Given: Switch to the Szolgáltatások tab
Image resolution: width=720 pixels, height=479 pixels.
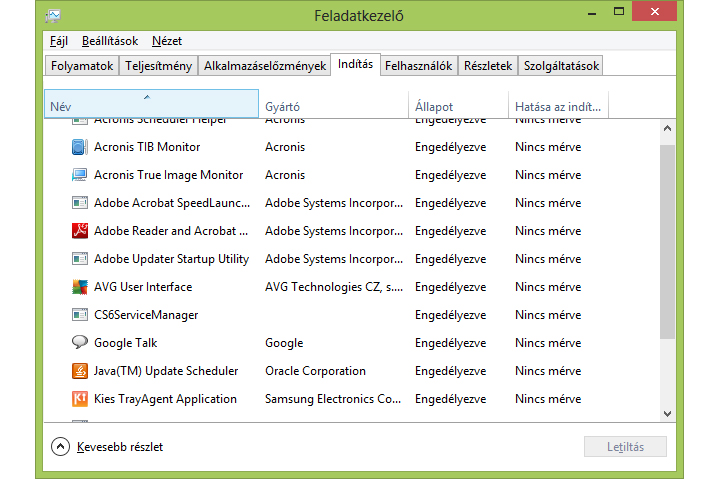Looking at the screenshot, I should 560,66.
